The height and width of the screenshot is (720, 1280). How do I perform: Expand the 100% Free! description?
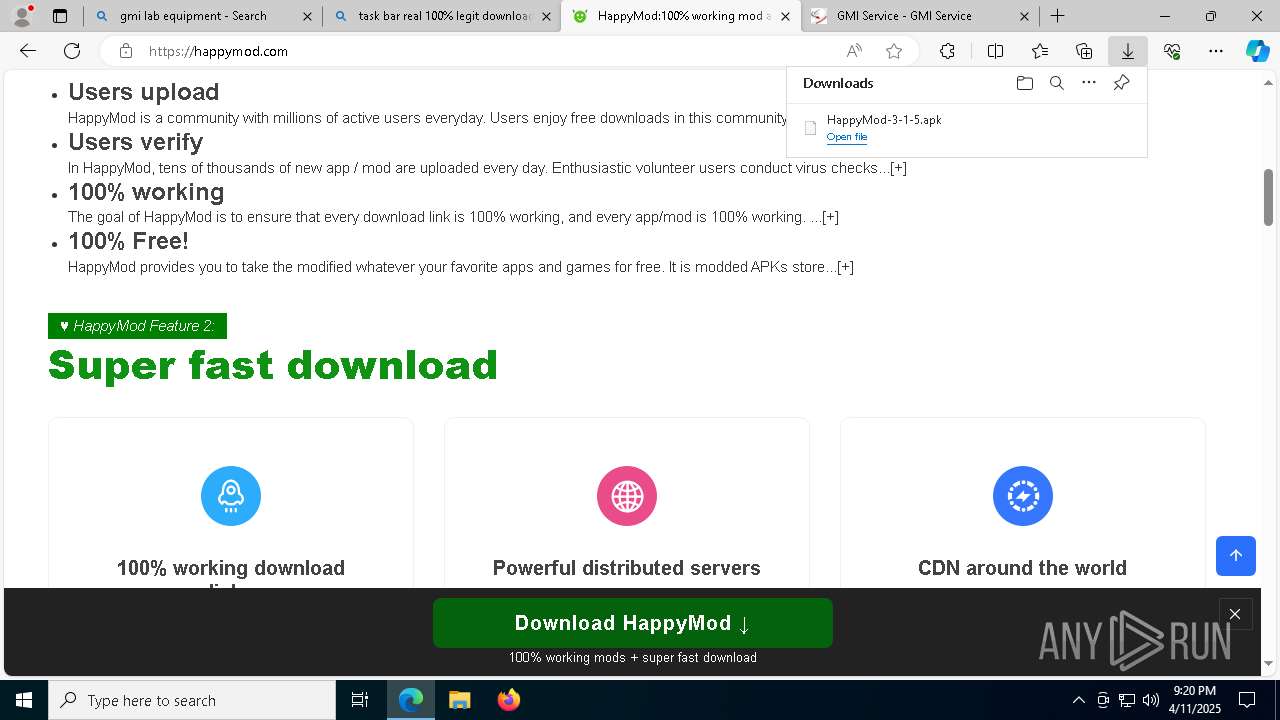[x=845, y=267]
